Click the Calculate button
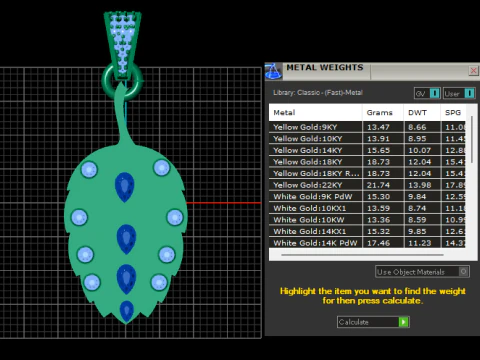Image resolution: width=480 pixels, height=360 pixels. click(x=373, y=322)
